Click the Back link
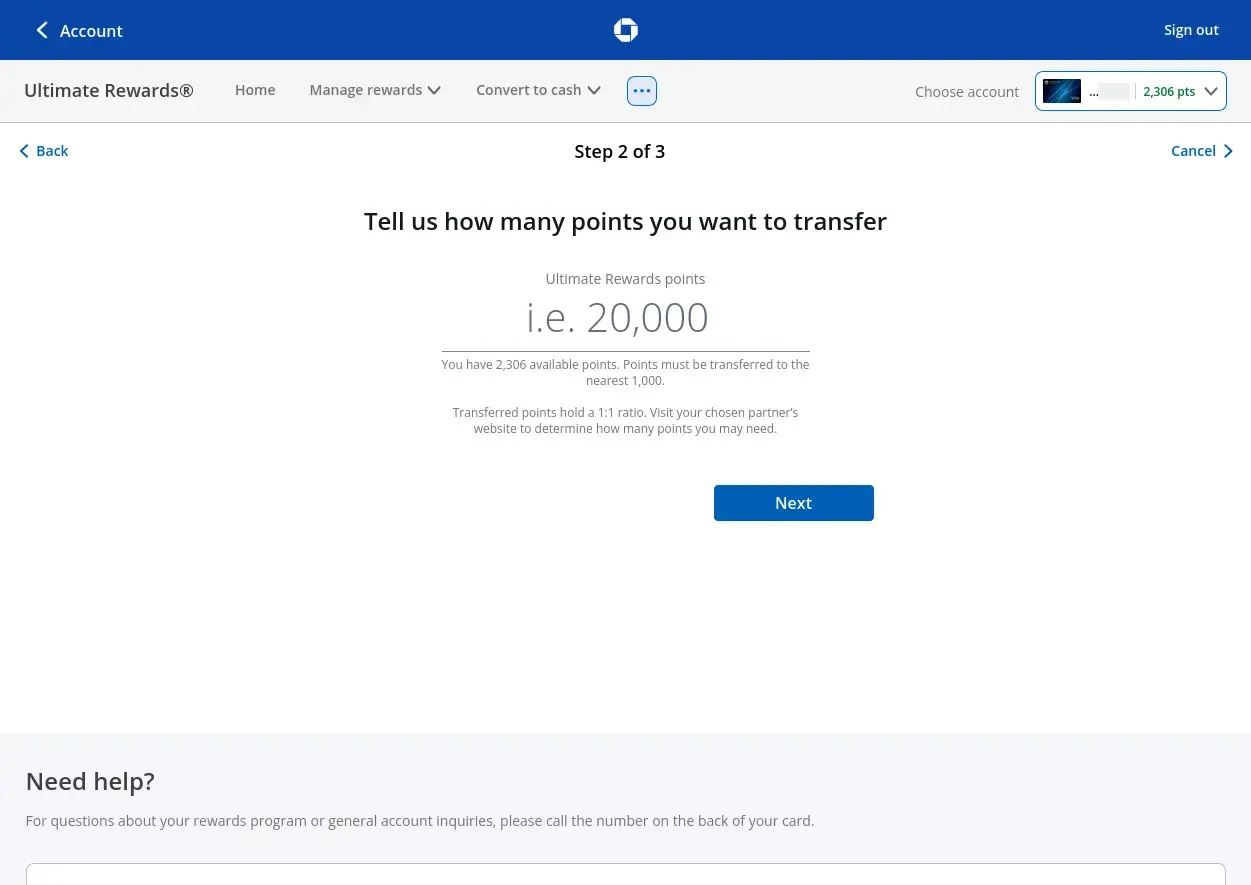 pos(44,151)
